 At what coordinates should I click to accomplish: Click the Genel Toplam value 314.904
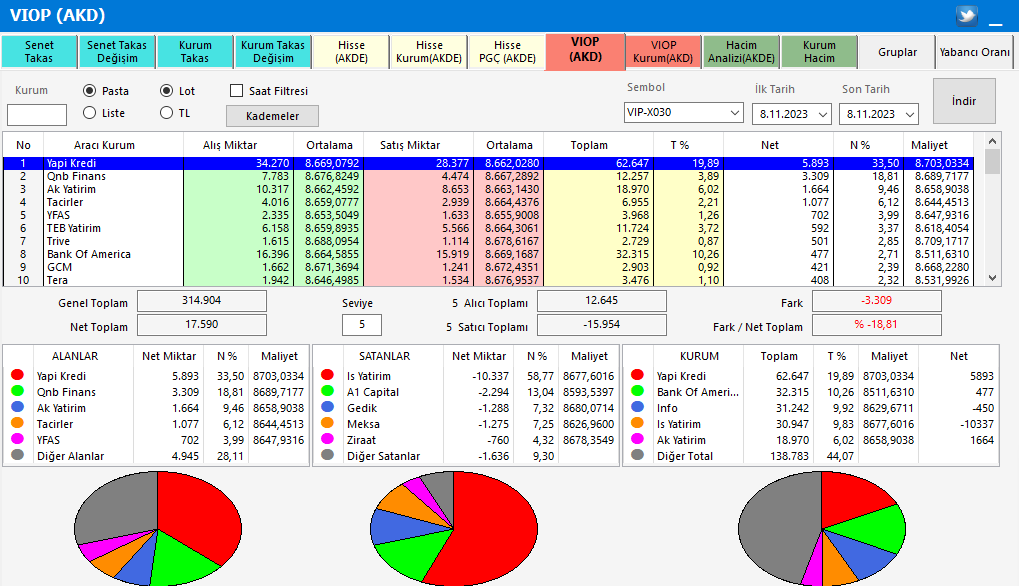coord(201,301)
